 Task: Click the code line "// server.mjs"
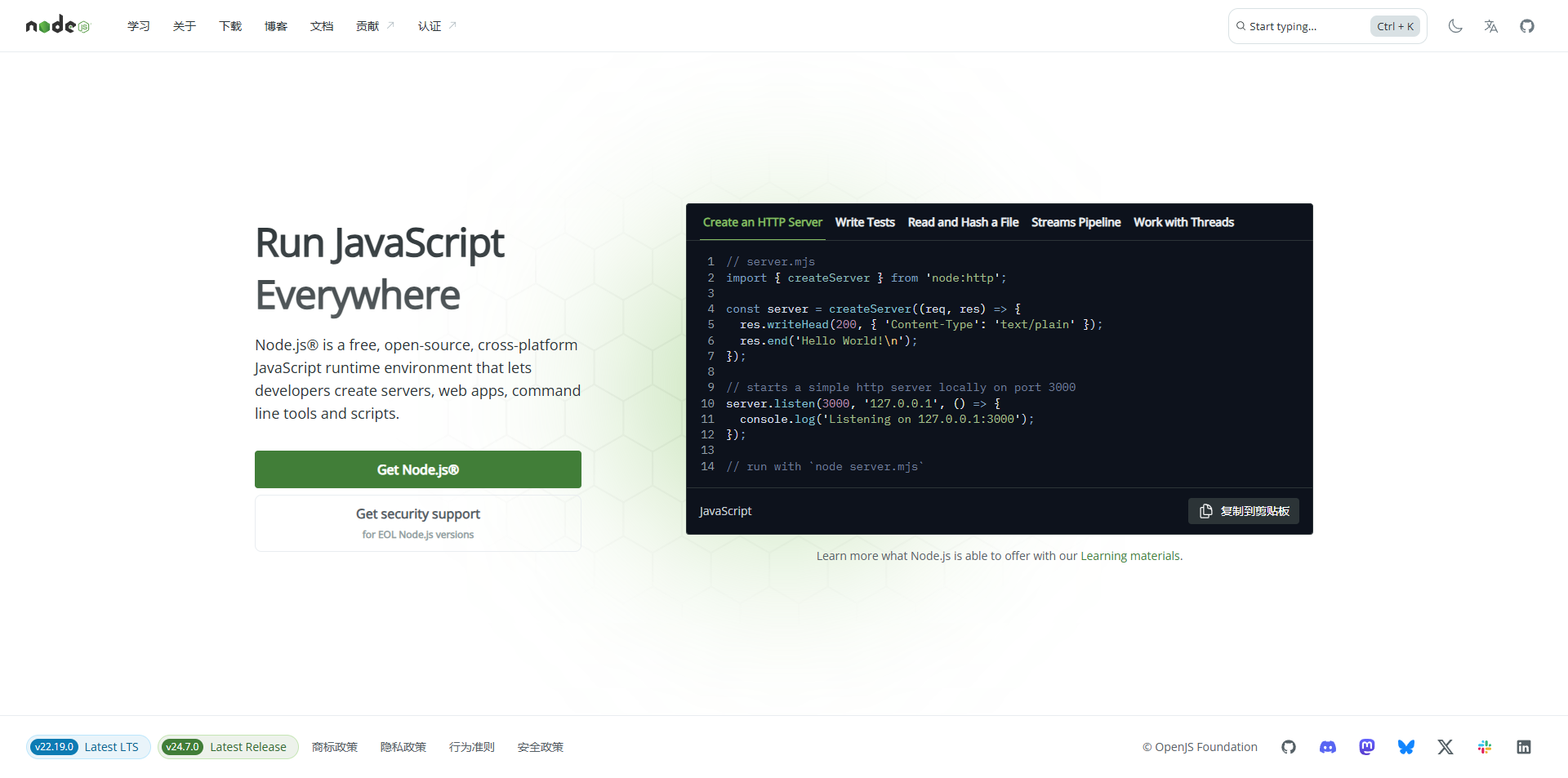pos(770,262)
